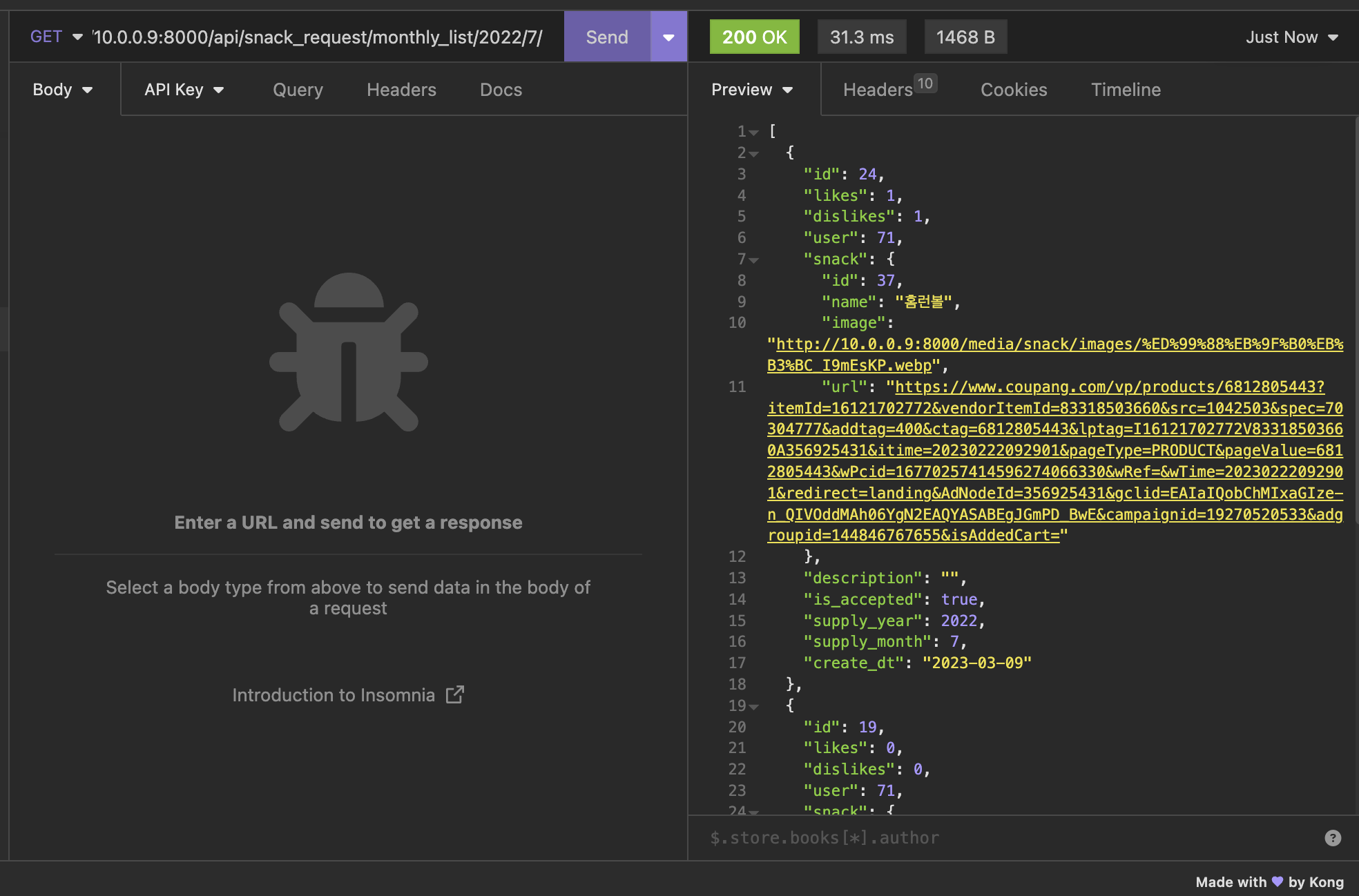The width and height of the screenshot is (1359, 896).
Task: Click the Send button
Action: pyautogui.click(x=606, y=37)
